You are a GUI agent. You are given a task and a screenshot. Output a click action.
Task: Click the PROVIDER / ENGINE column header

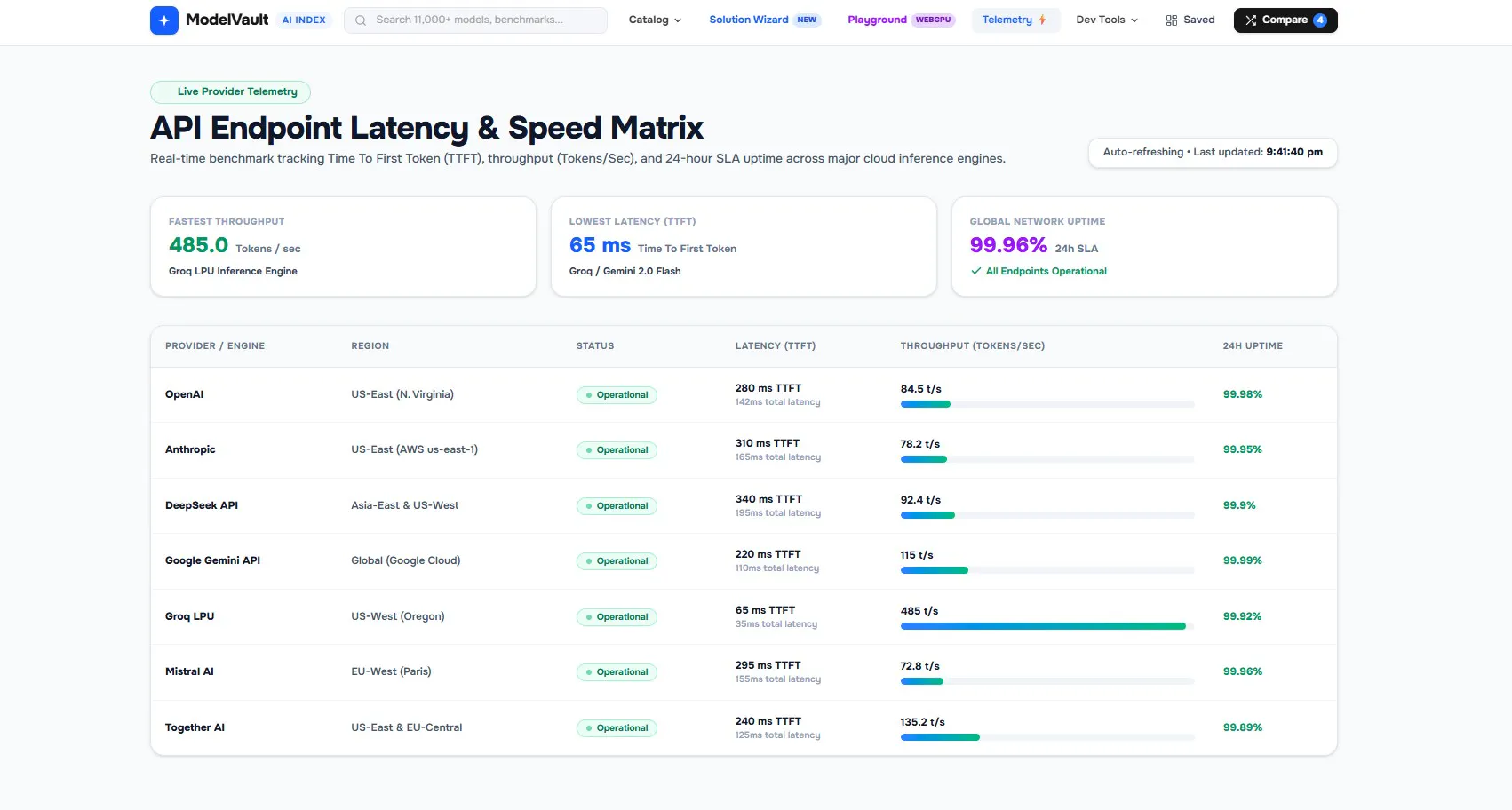coord(215,346)
